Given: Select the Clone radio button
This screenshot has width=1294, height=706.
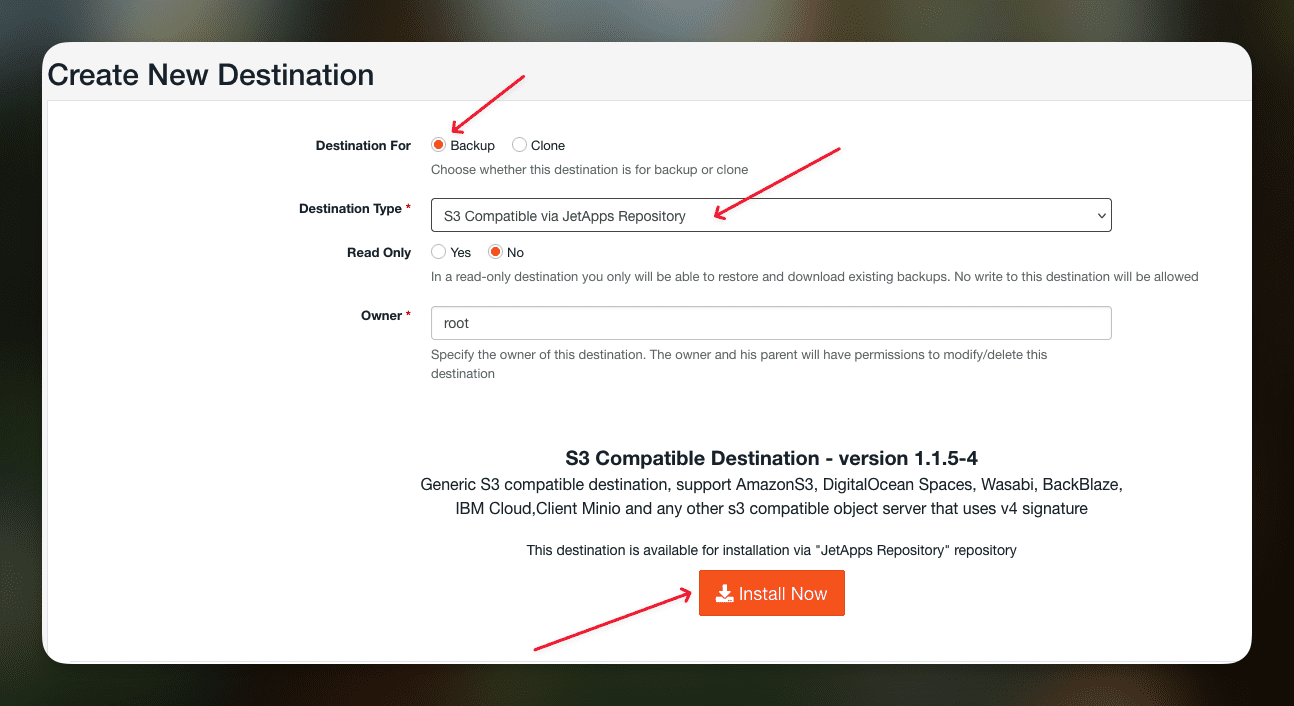Looking at the screenshot, I should point(519,144).
